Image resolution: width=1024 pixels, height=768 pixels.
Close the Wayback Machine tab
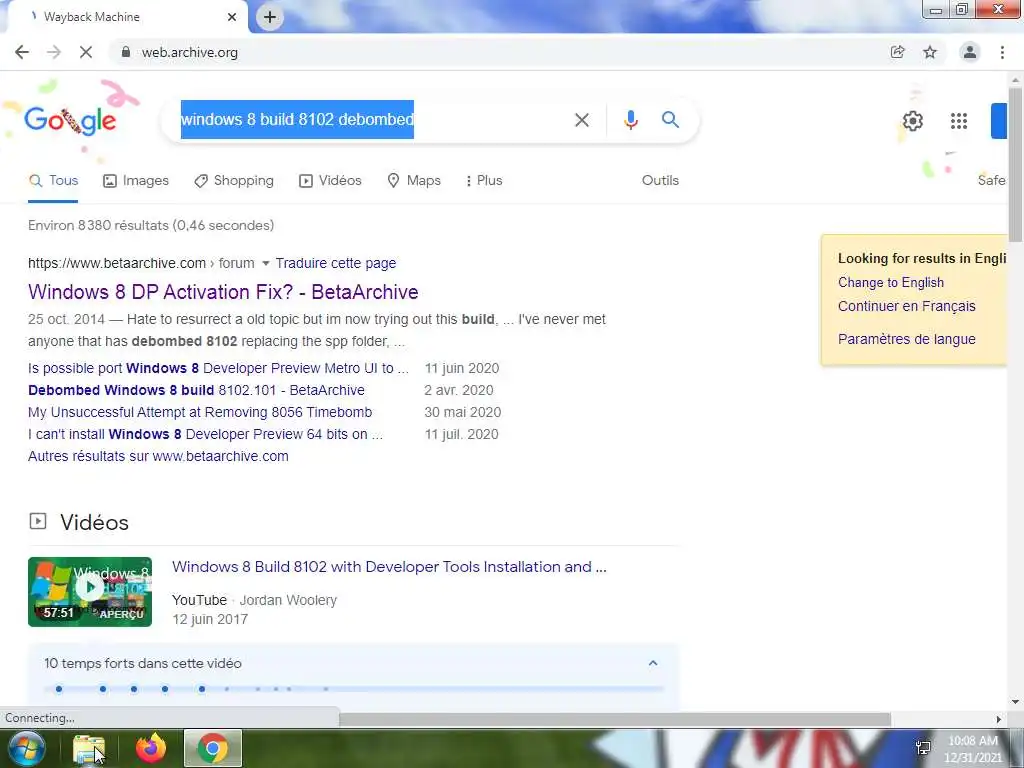pos(232,17)
